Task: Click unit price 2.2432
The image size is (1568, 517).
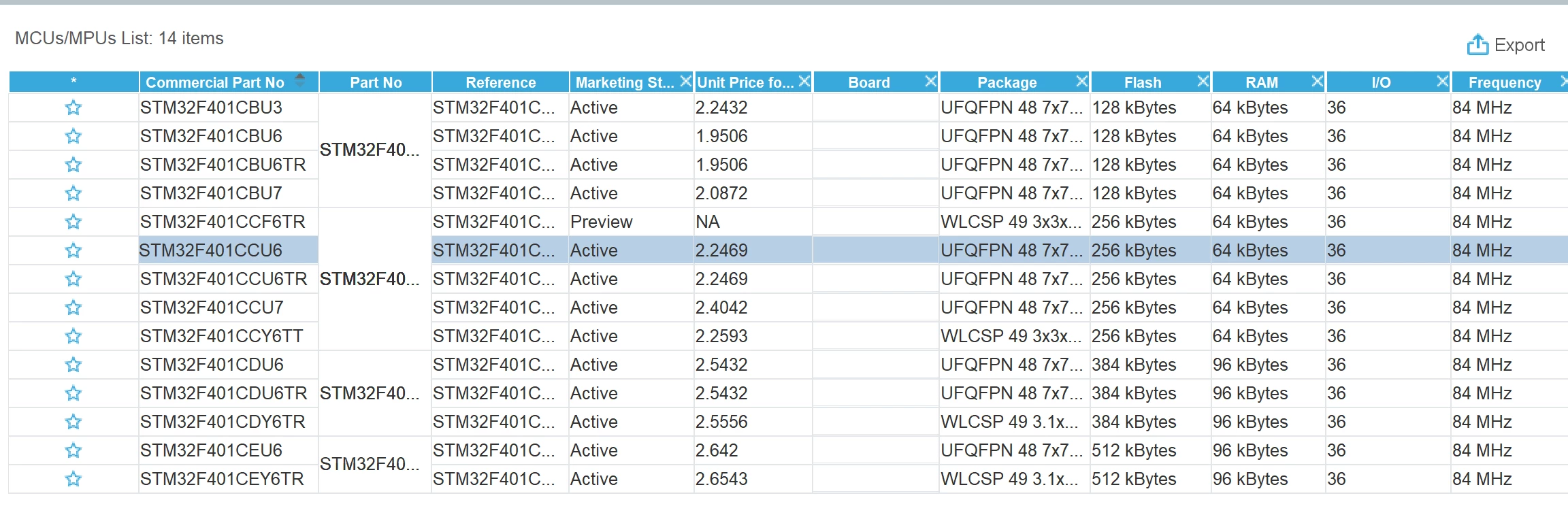Action: tap(721, 107)
